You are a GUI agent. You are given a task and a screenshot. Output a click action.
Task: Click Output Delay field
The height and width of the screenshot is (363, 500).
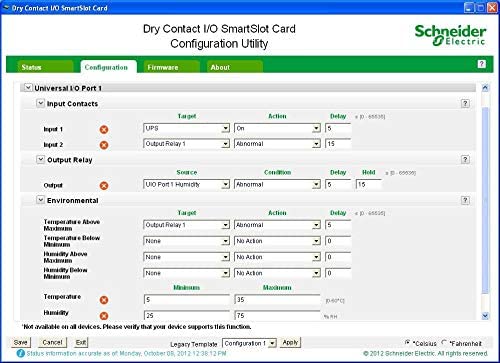[x=338, y=184]
